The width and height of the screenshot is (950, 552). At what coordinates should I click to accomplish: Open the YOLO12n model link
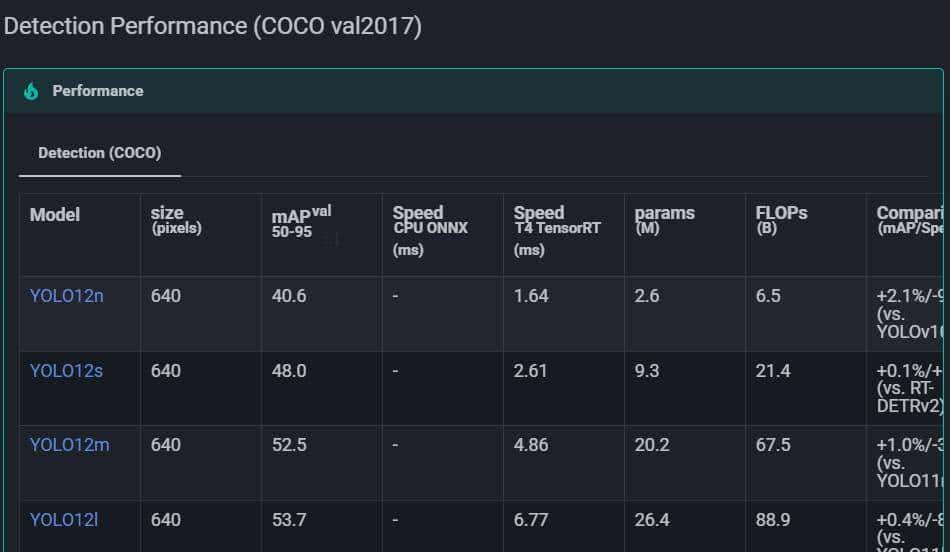coord(66,296)
